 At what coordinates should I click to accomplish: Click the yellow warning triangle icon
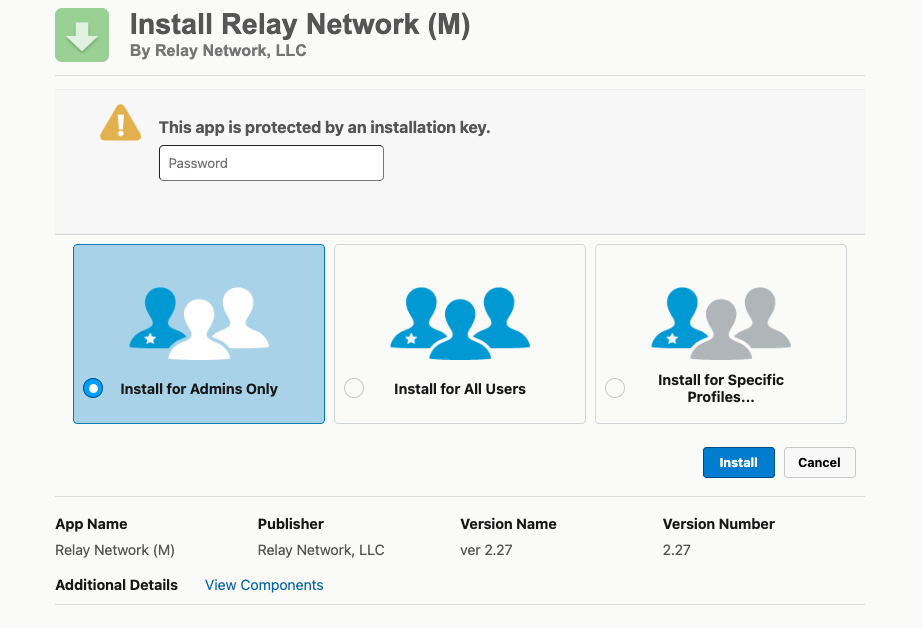click(120, 123)
